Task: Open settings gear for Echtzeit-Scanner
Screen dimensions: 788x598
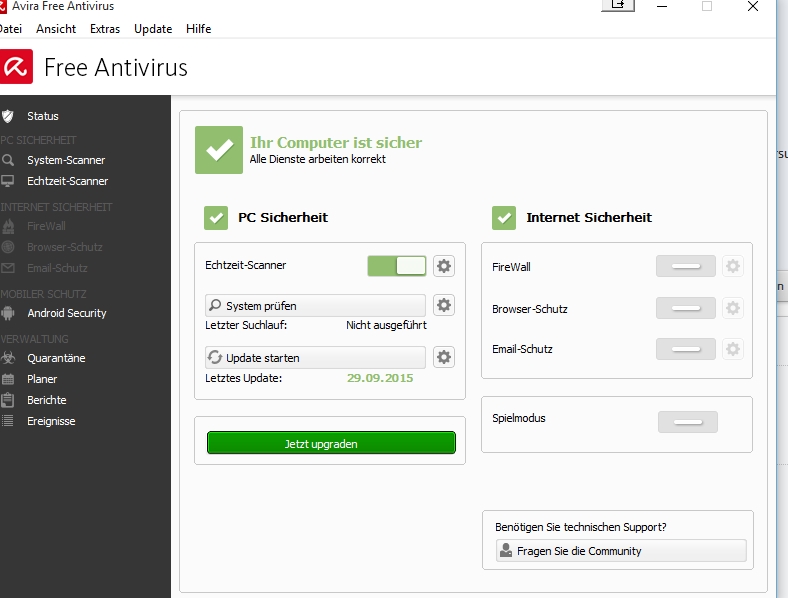Action: click(444, 265)
